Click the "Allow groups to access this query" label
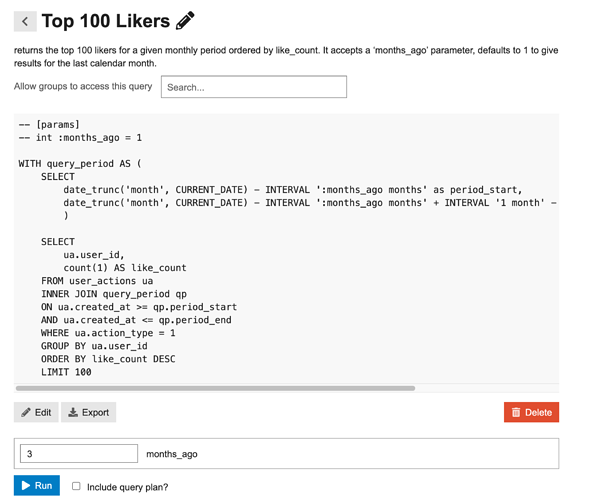Viewport: 589px width, 500px height. (x=83, y=86)
